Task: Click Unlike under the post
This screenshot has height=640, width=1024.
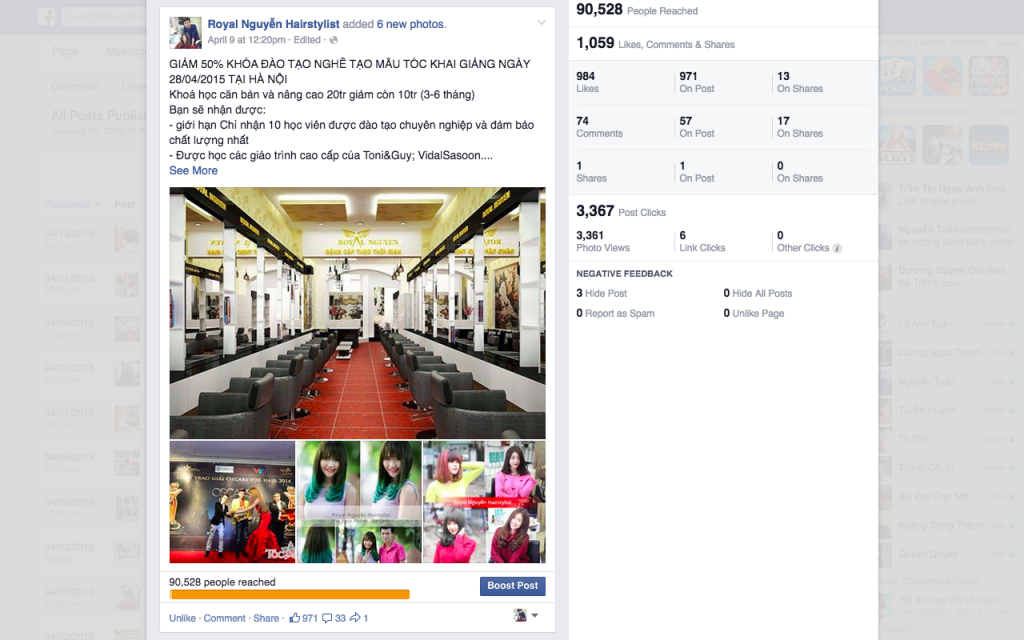Action: click(182, 618)
